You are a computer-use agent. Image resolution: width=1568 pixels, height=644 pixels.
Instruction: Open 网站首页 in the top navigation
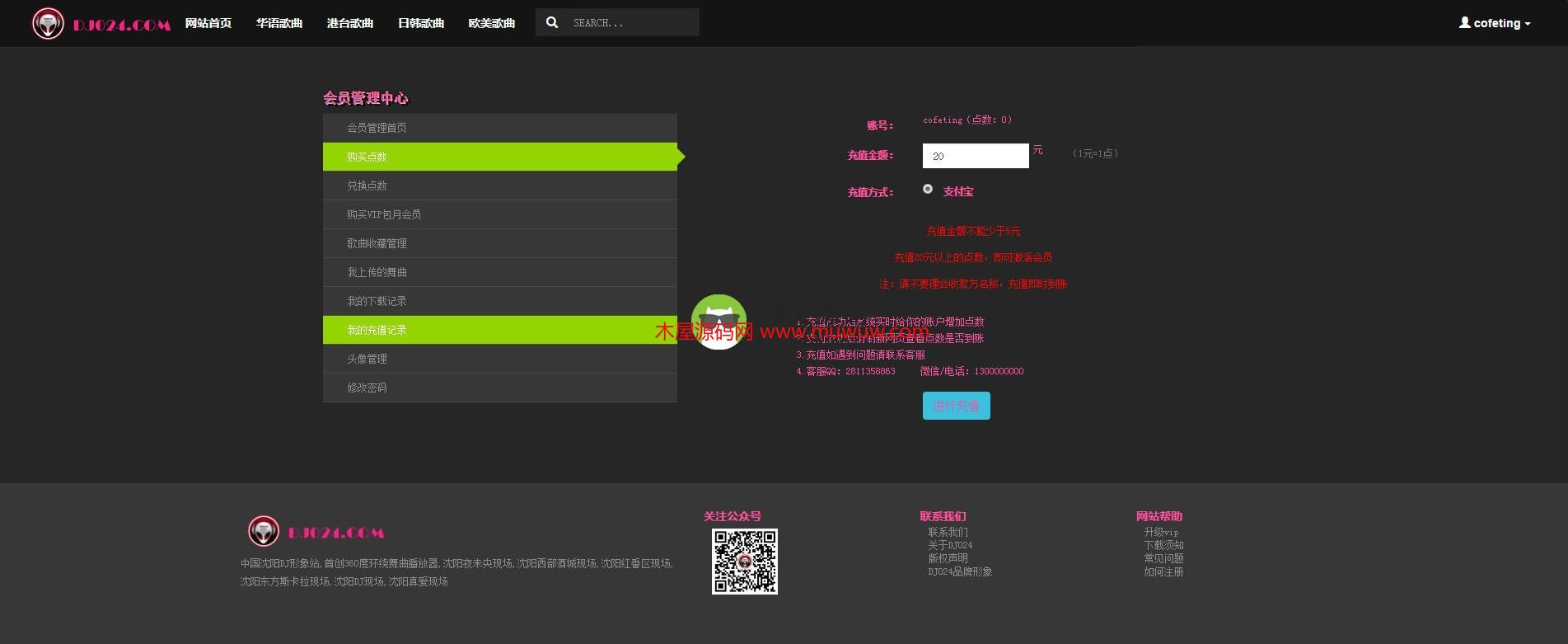click(208, 23)
